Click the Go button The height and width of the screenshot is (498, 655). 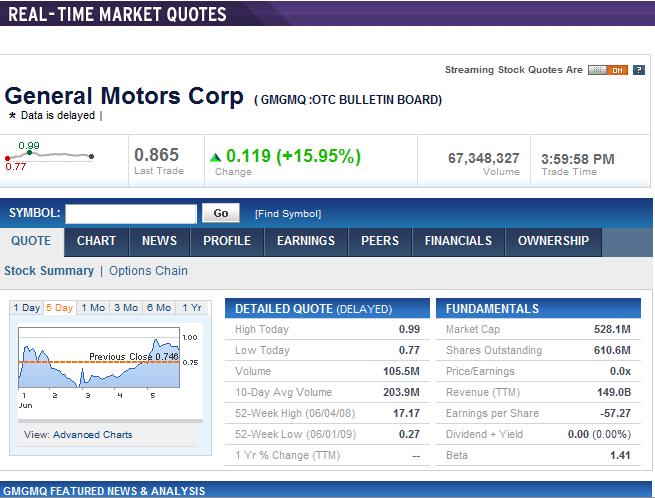pyautogui.click(x=221, y=213)
